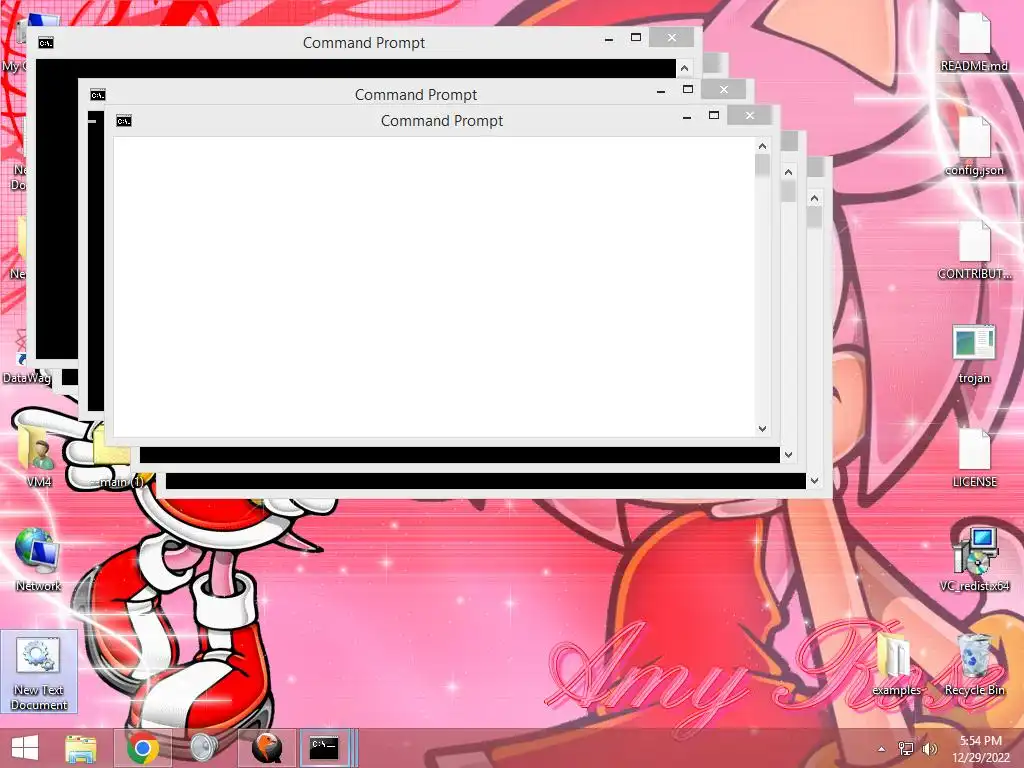This screenshot has width=1024, height=768.
Task: Click front Command Prompt scrollbar down arrow
Action: point(762,428)
